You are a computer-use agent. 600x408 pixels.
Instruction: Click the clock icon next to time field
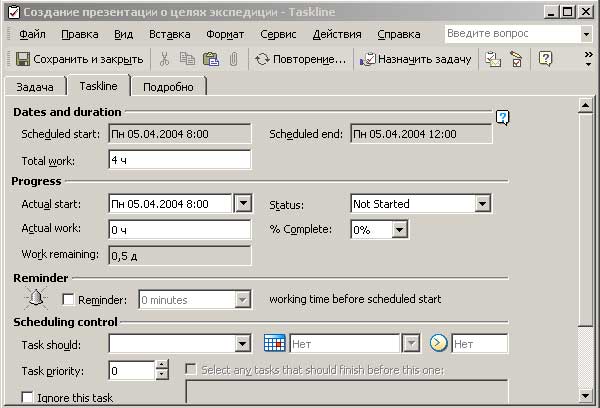tap(439, 344)
